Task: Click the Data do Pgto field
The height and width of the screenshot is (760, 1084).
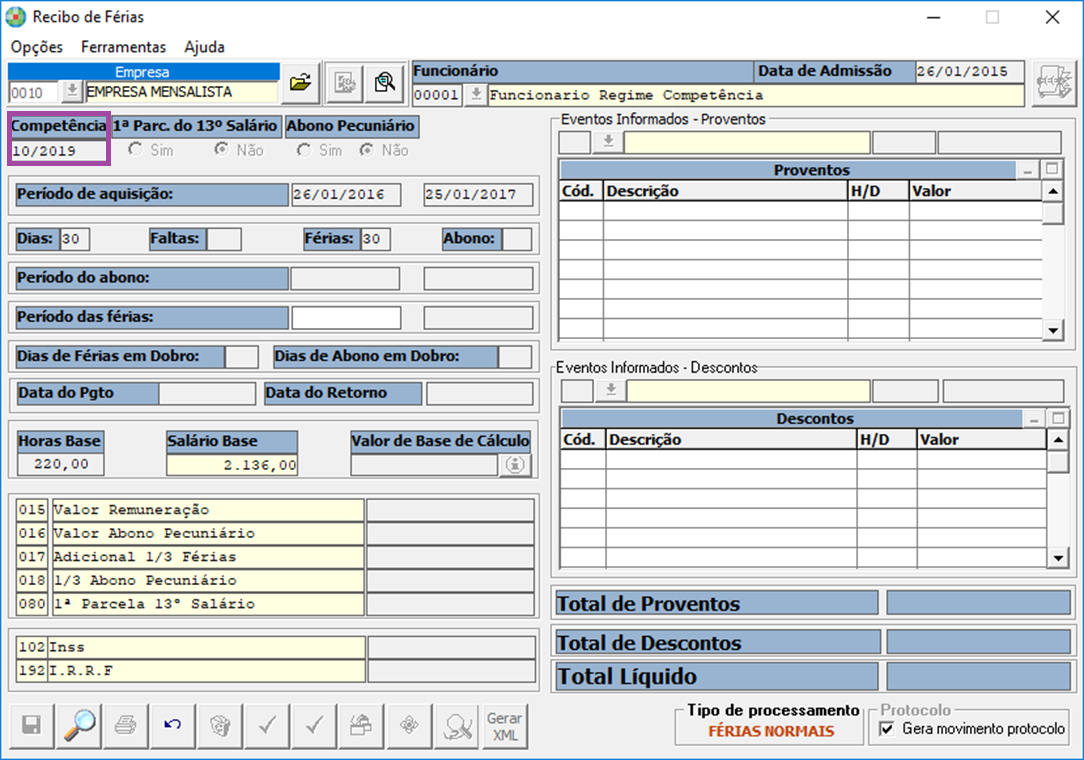Action: (207, 393)
